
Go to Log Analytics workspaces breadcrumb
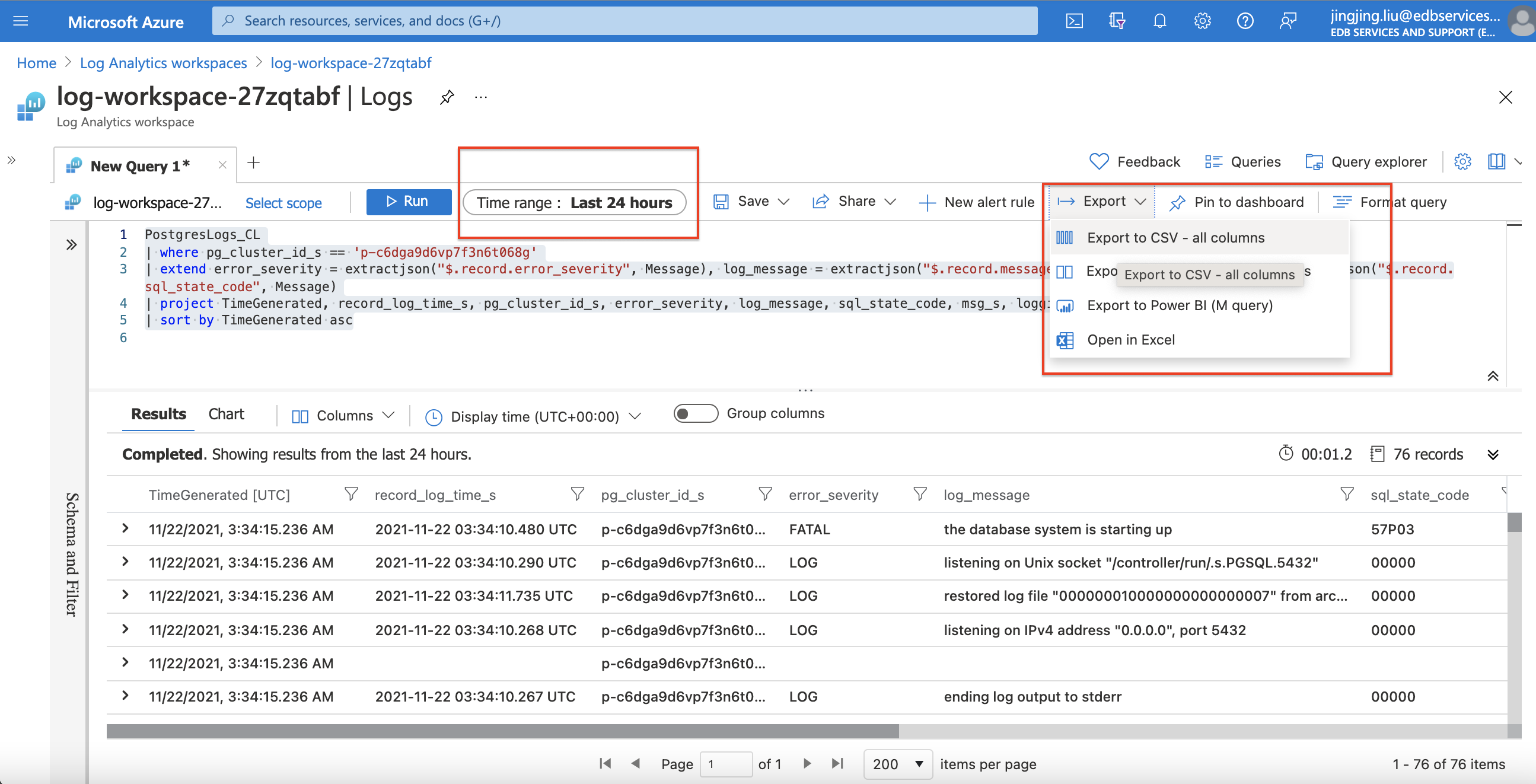[162, 63]
